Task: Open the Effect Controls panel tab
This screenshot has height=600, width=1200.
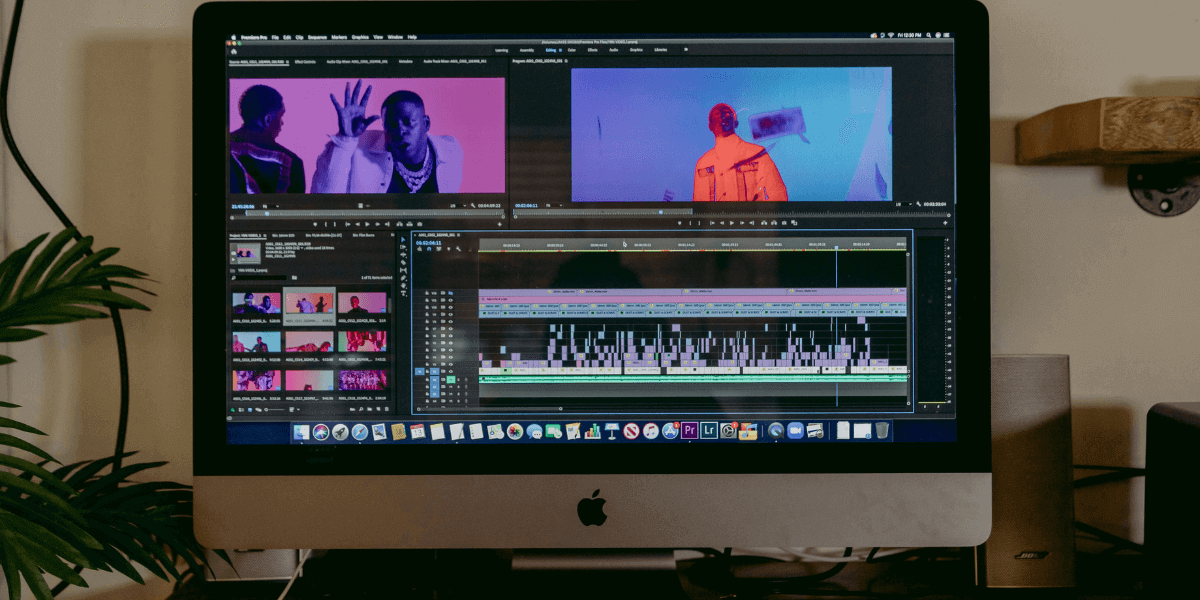Action: (x=305, y=61)
